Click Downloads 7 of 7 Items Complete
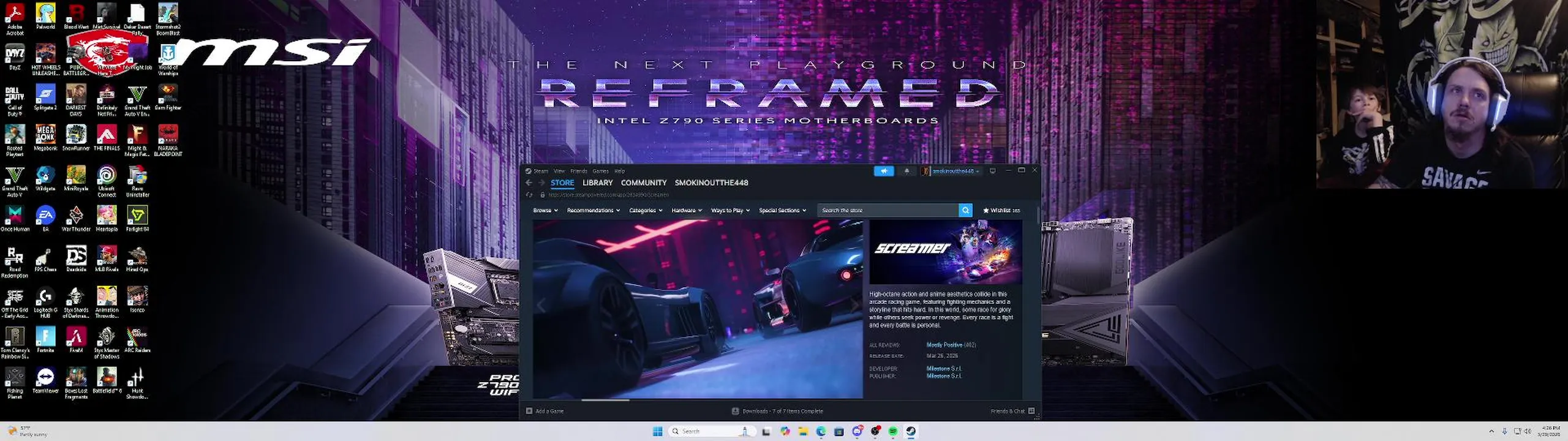 783,411
